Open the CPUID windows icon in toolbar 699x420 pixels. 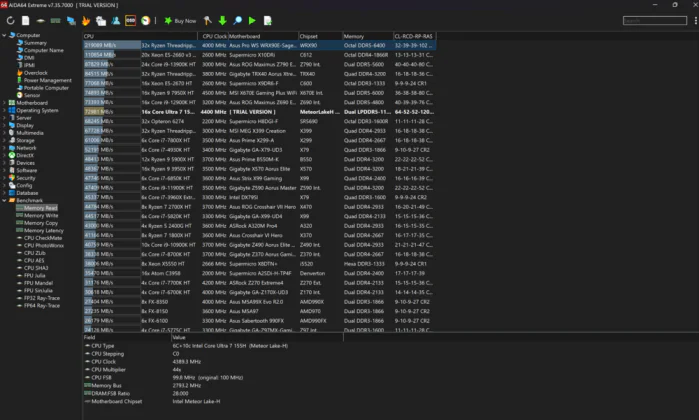click(101, 21)
